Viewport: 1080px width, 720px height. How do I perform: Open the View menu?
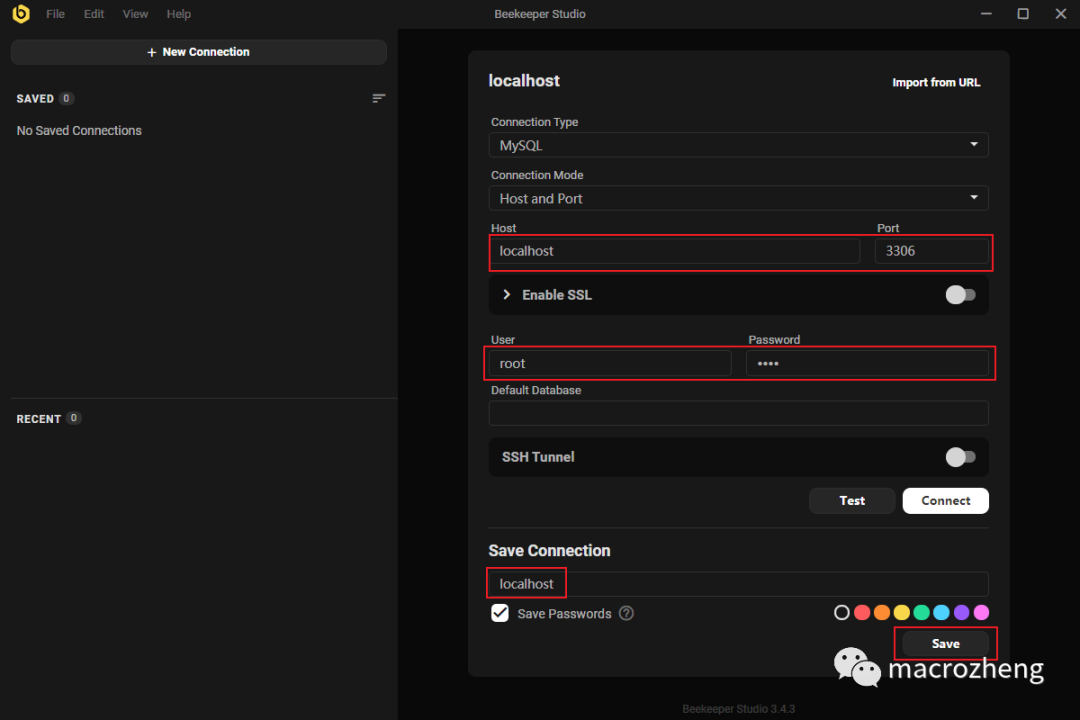pos(135,14)
